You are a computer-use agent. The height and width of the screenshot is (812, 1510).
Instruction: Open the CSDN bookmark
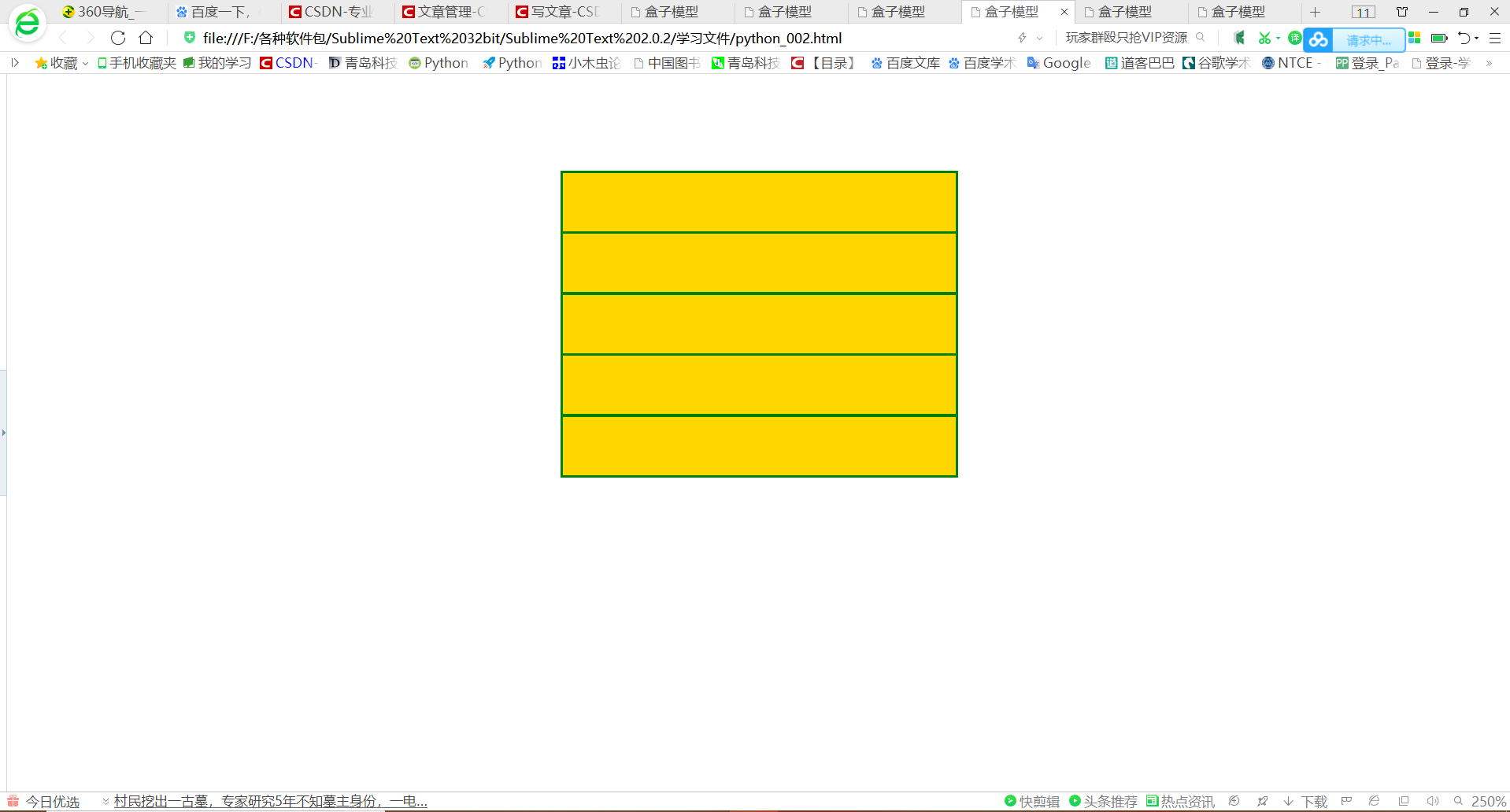288,63
